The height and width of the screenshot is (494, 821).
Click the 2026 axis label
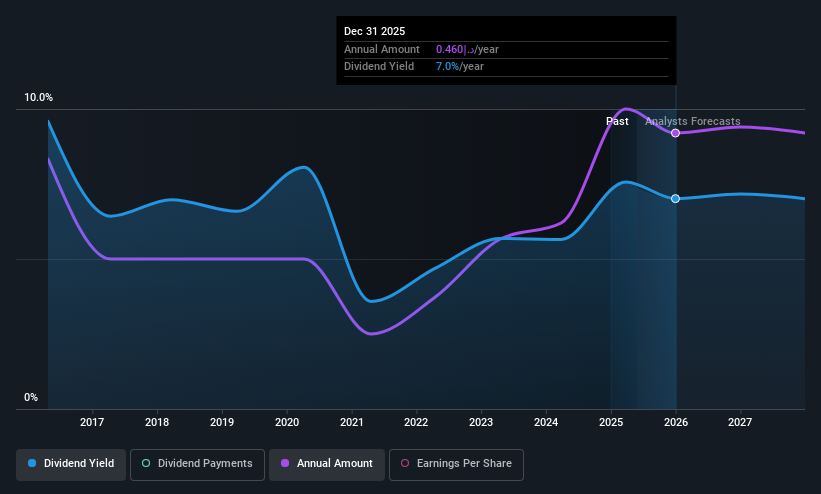pyautogui.click(x=676, y=422)
